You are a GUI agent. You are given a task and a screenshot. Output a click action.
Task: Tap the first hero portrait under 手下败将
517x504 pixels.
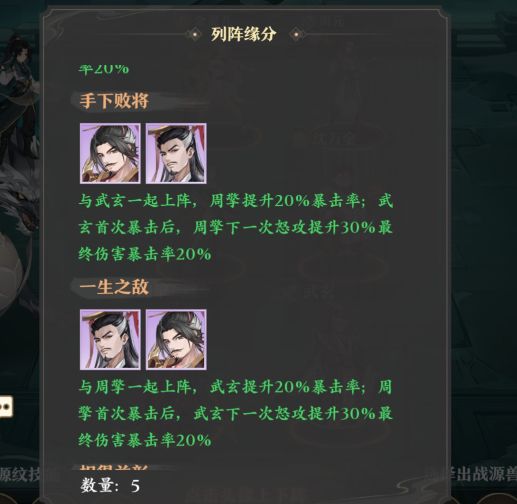click(x=110, y=153)
